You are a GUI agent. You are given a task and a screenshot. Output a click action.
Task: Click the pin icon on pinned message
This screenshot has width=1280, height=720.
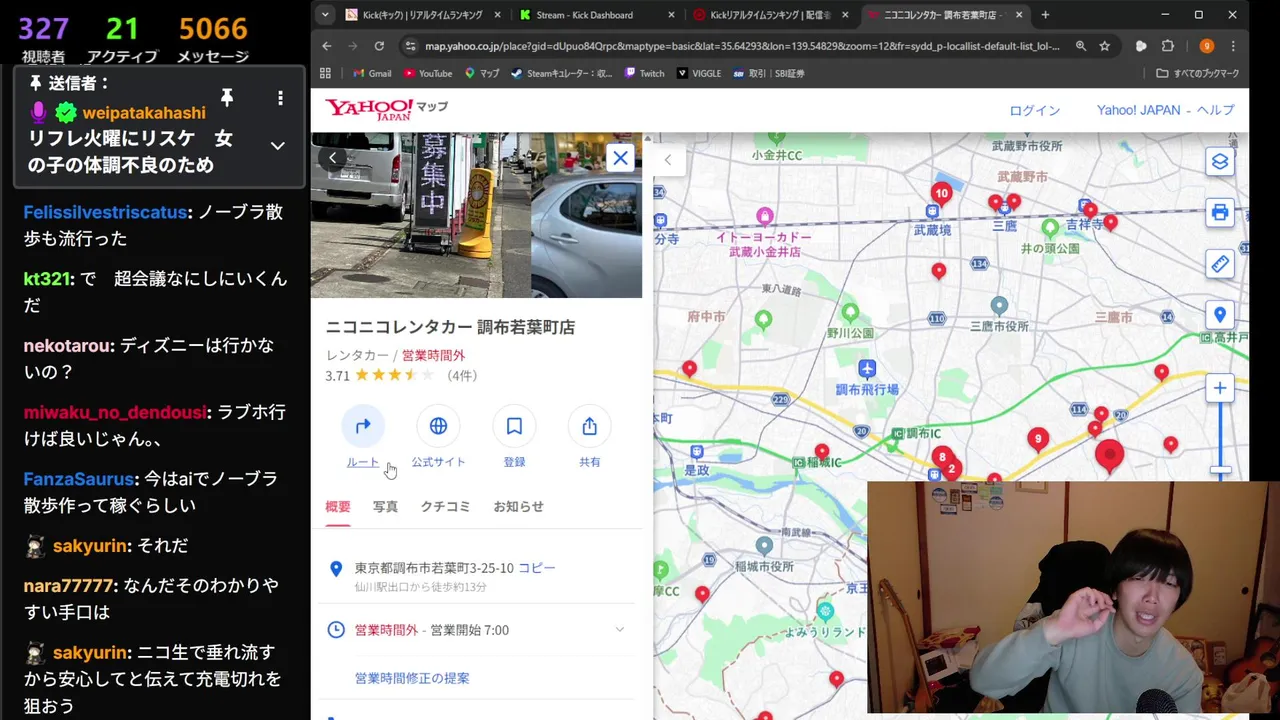point(227,97)
